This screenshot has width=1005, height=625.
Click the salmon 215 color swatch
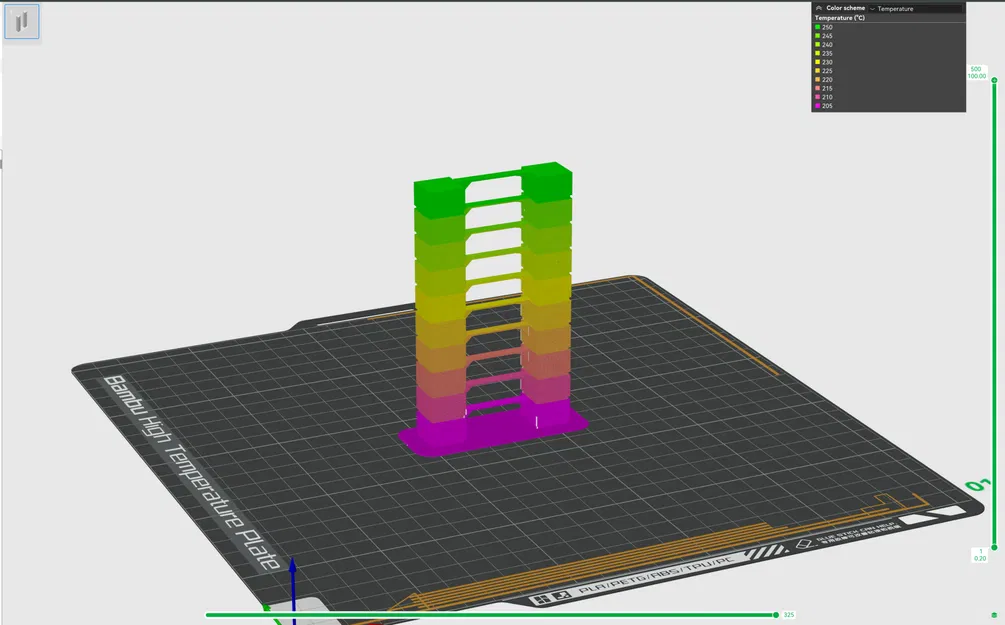pos(818,88)
